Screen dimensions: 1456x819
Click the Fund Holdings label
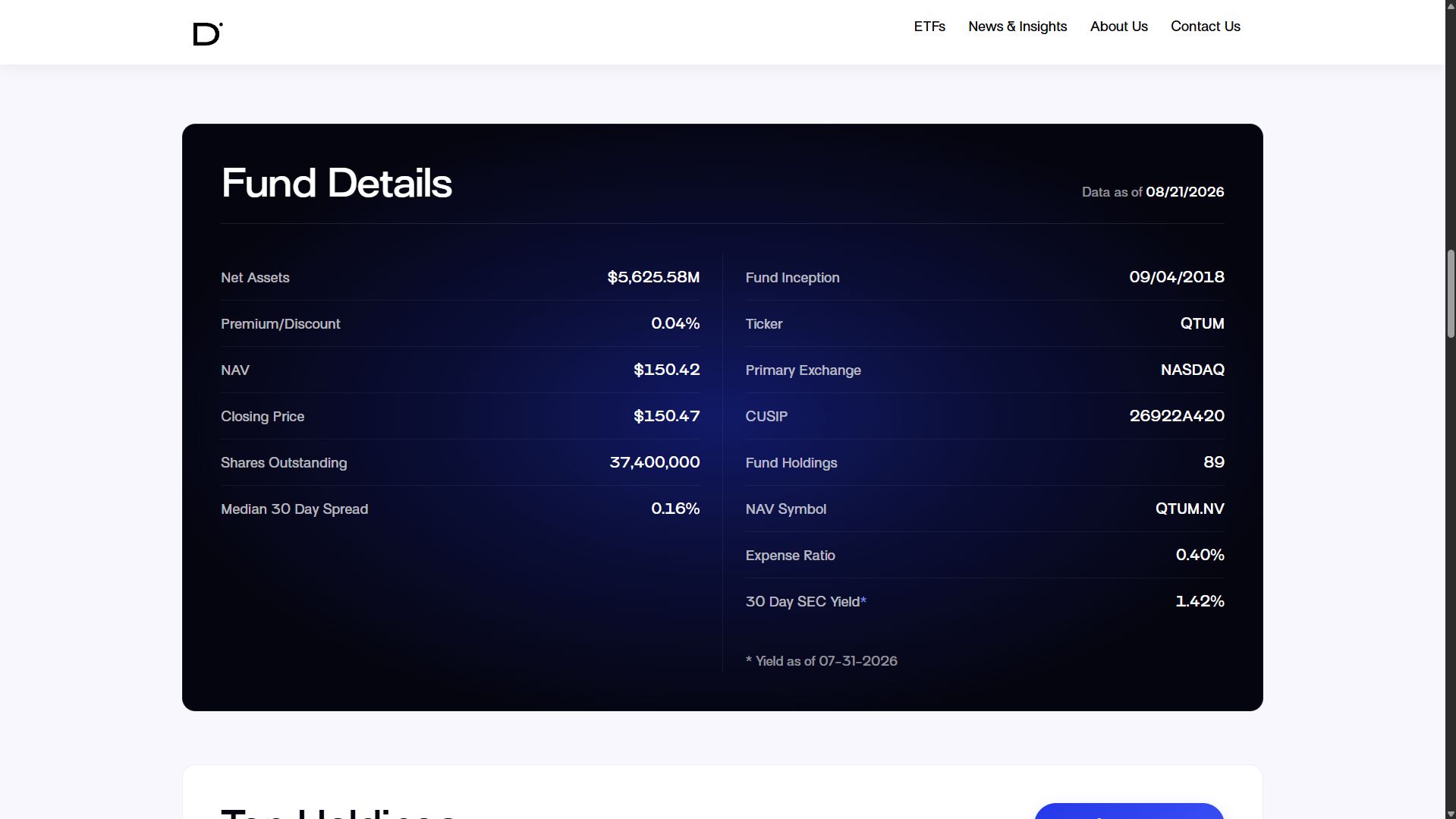[791, 463]
